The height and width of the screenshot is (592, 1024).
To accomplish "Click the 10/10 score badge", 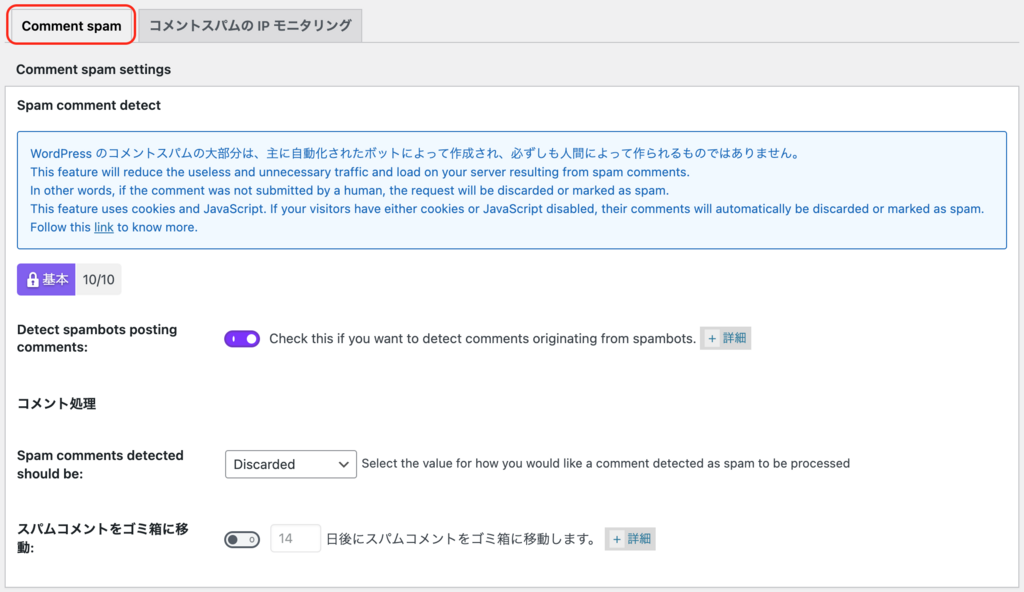I will (99, 280).
